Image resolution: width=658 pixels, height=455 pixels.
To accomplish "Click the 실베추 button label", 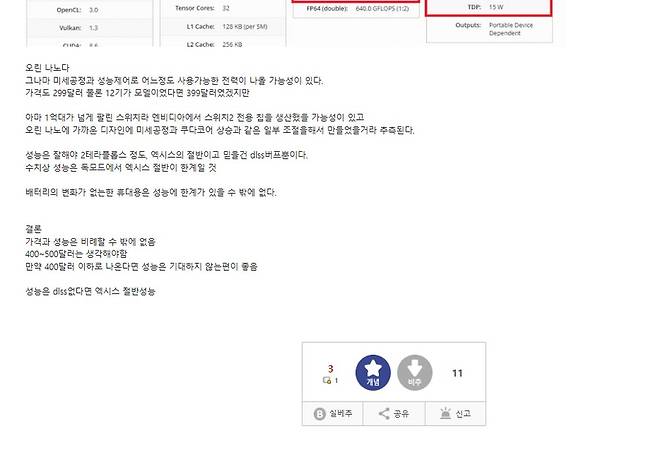I will [x=341, y=413].
